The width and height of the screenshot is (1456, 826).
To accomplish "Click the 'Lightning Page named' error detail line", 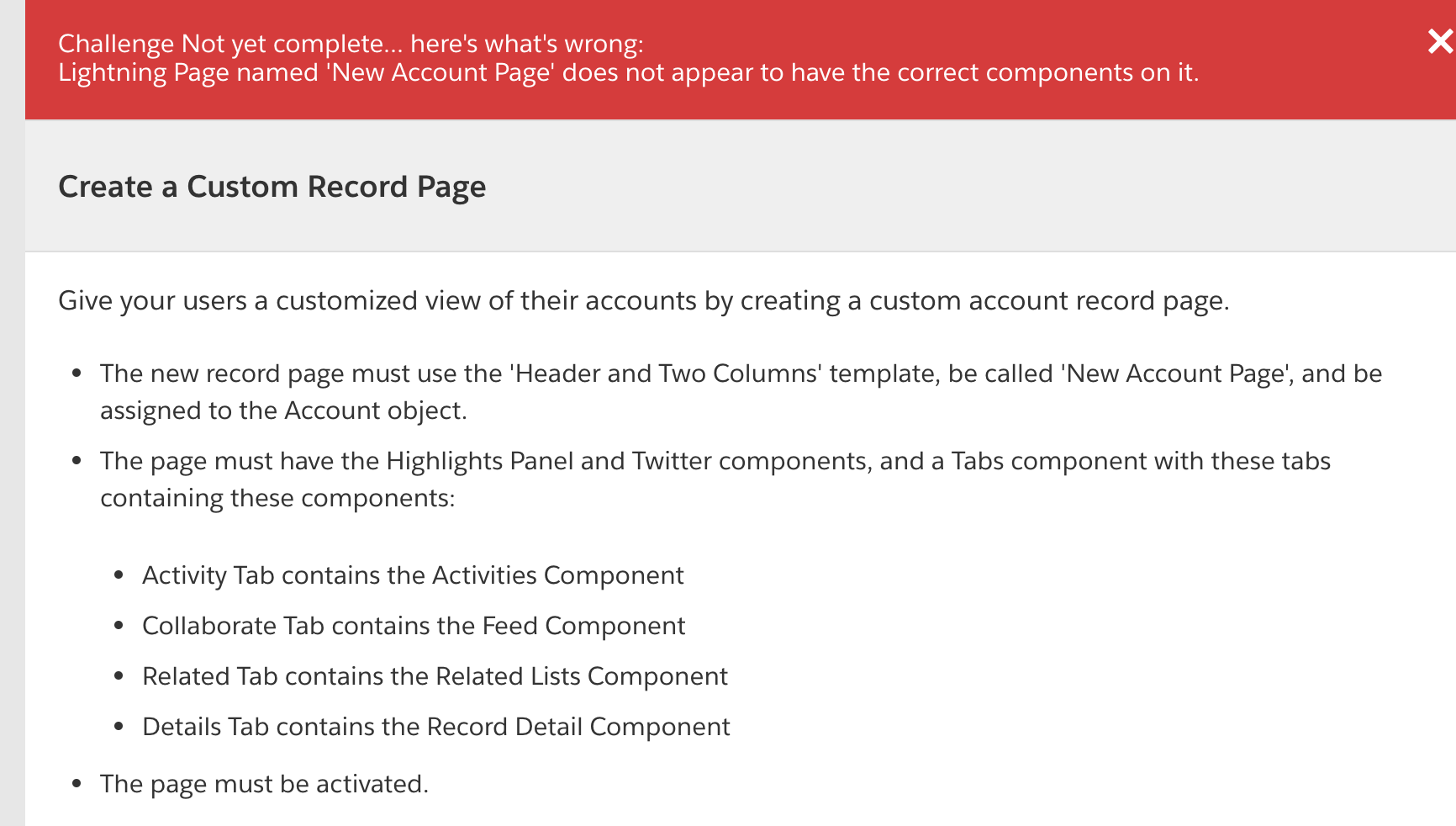I will (x=628, y=73).
